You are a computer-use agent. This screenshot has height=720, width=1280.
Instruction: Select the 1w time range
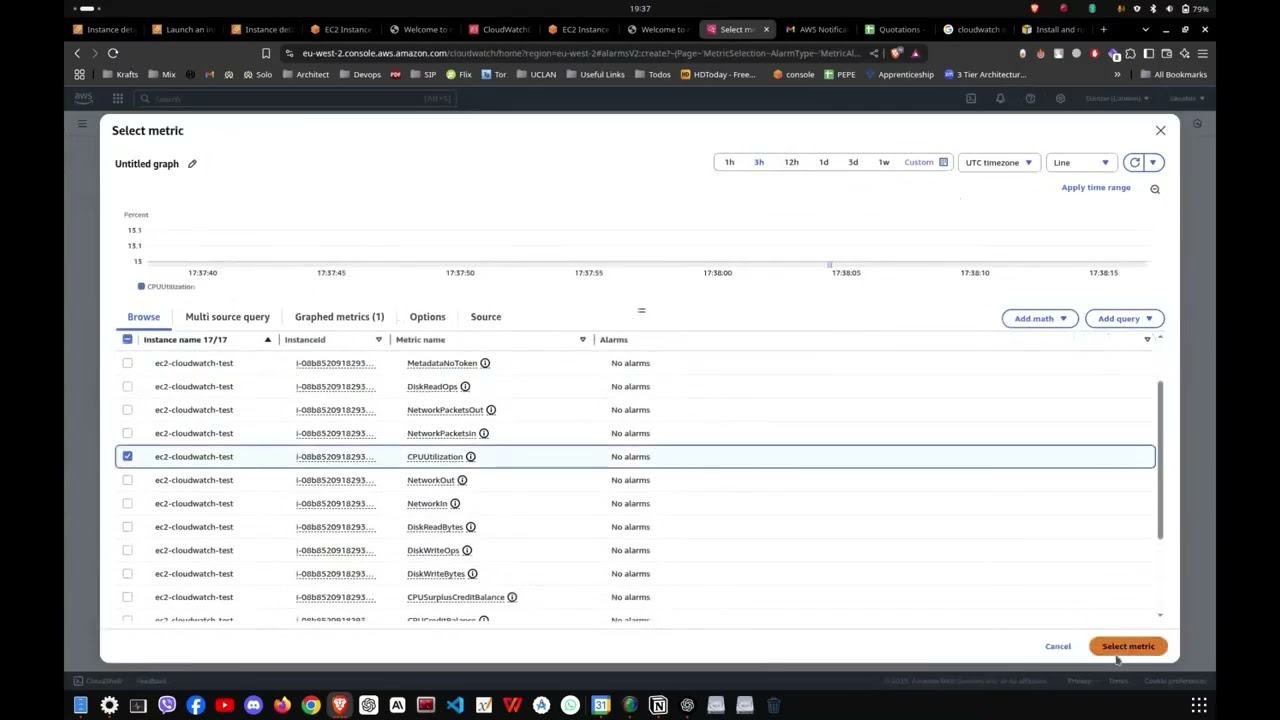tap(884, 162)
